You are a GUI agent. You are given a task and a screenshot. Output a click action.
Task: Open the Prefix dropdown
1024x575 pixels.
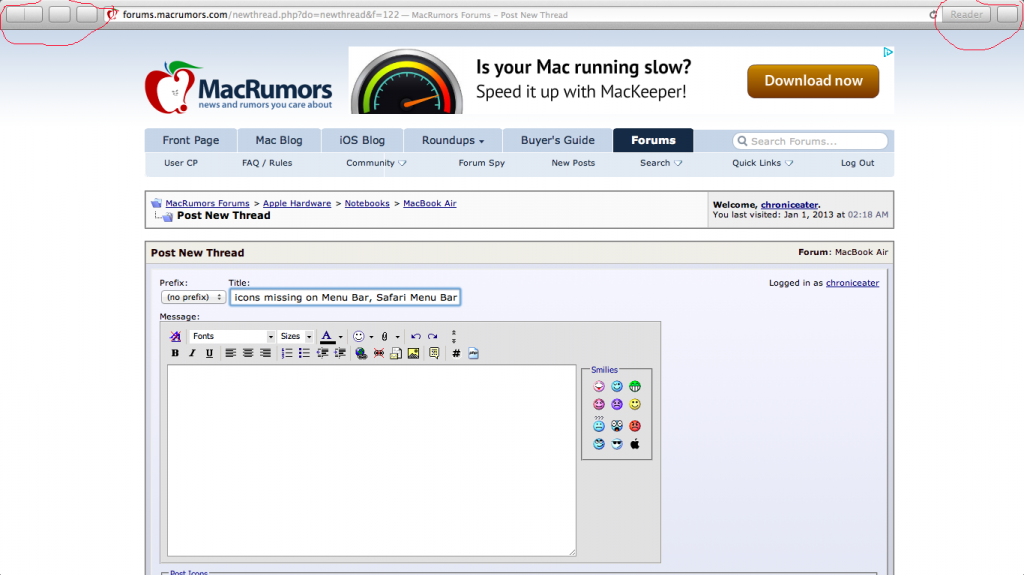click(x=193, y=297)
